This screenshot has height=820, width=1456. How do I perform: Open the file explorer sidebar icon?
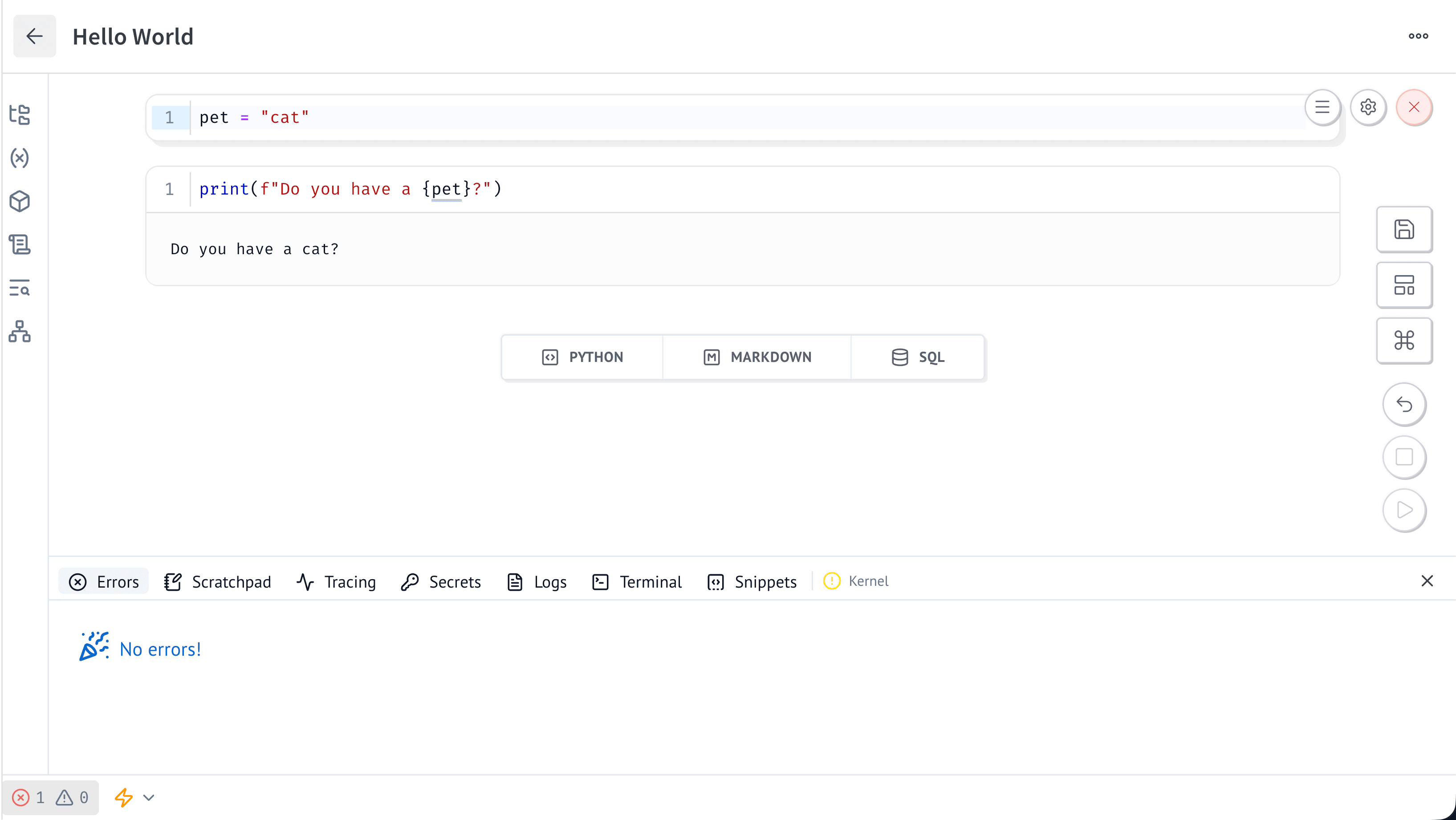coord(20,115)
